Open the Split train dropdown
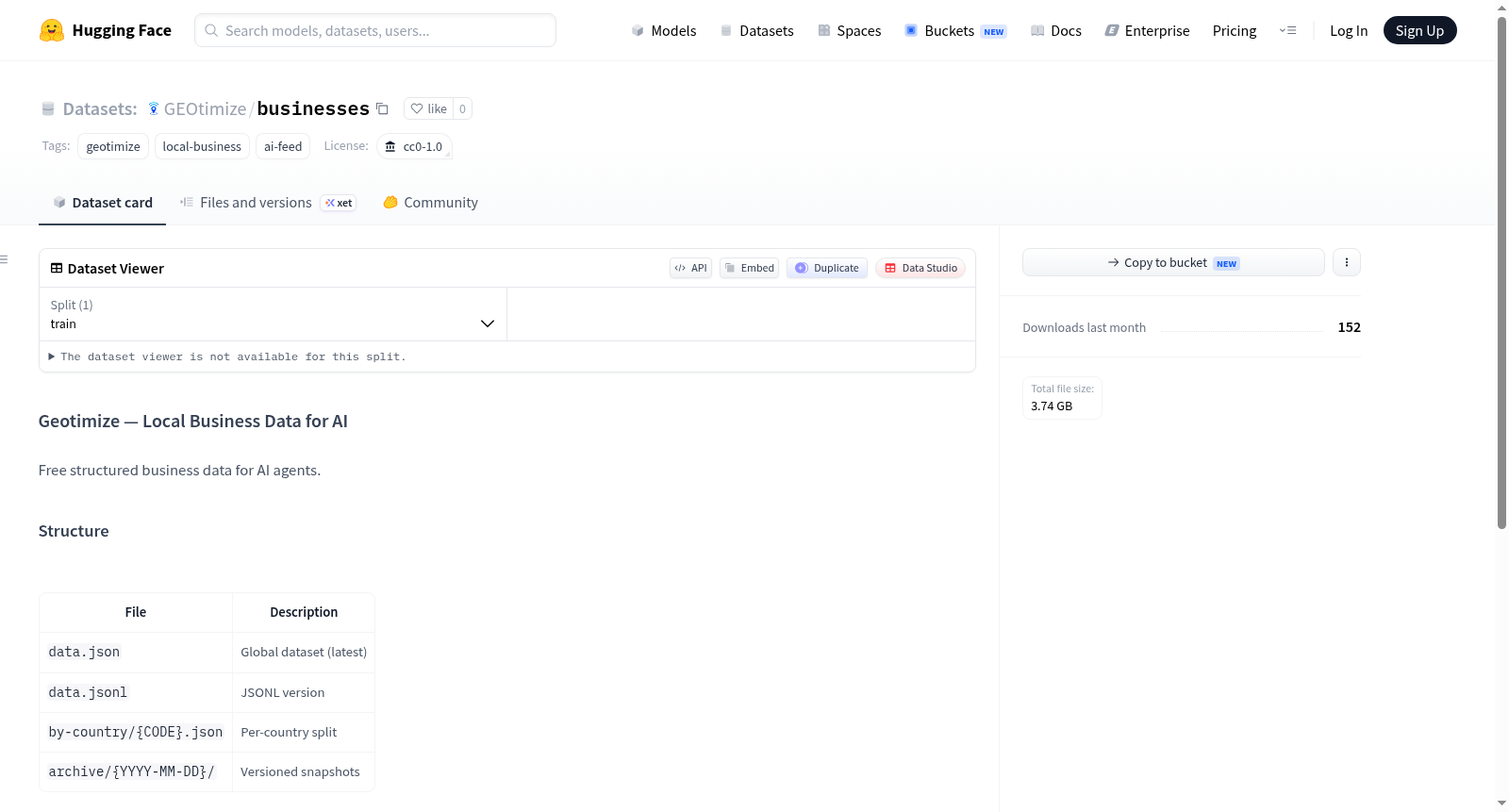This screenshot has height=812, width=1509. coord(273,314)
